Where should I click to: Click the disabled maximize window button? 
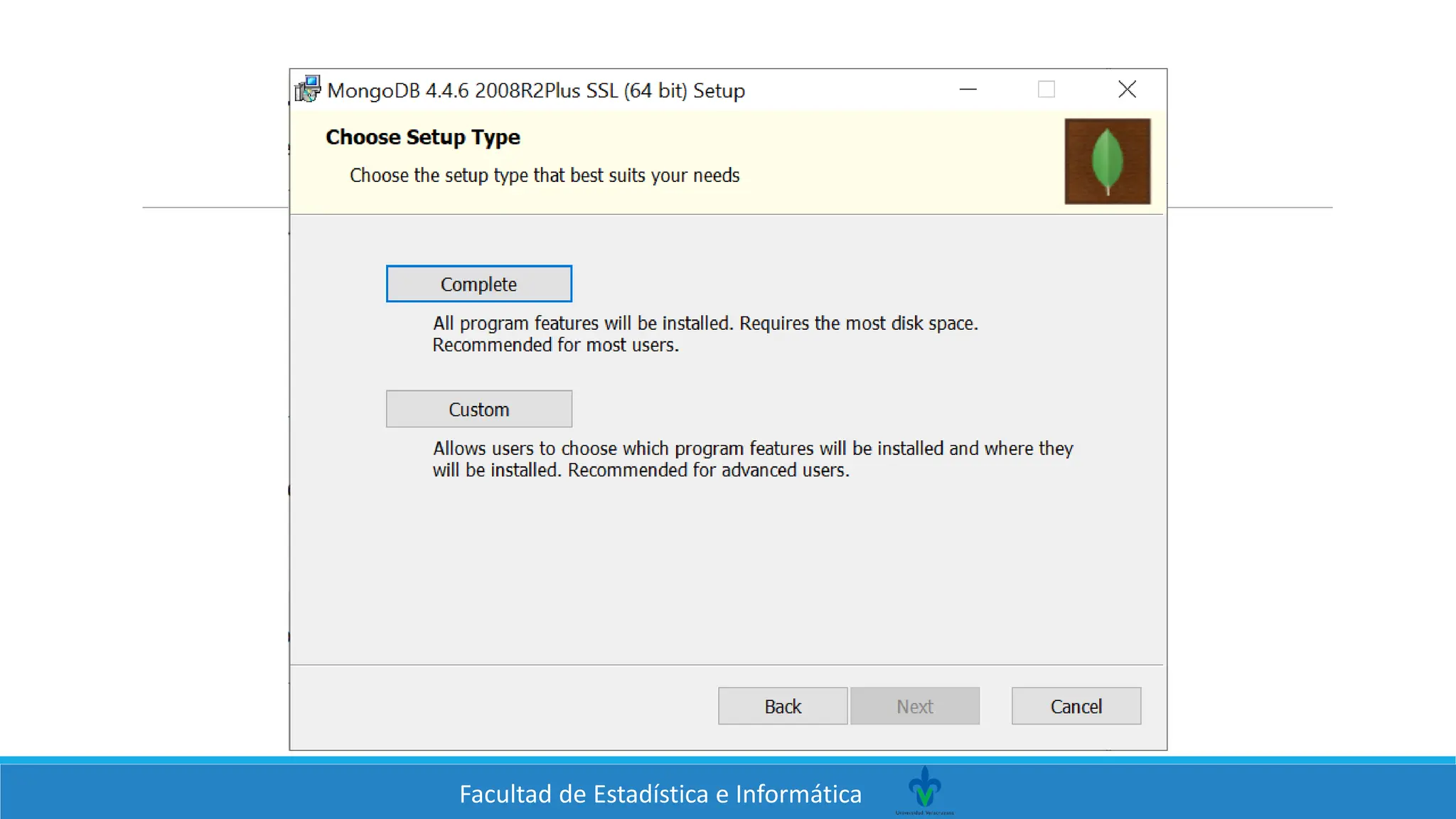coord(1046,90)
